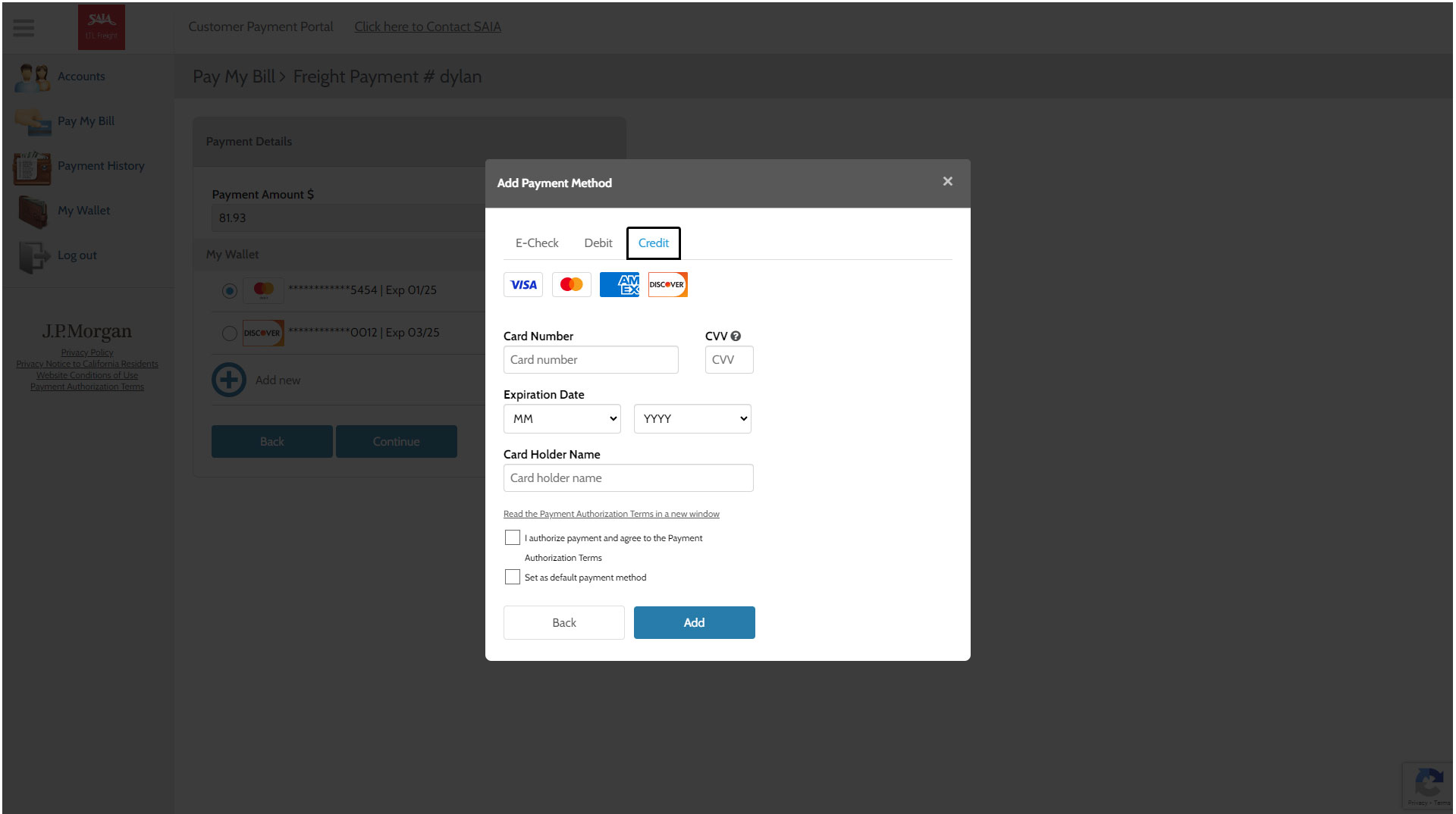The width and height of the screenshot is (1456, 814).
Task: Select the Discover card ending 0012
Action: (230, 333)
